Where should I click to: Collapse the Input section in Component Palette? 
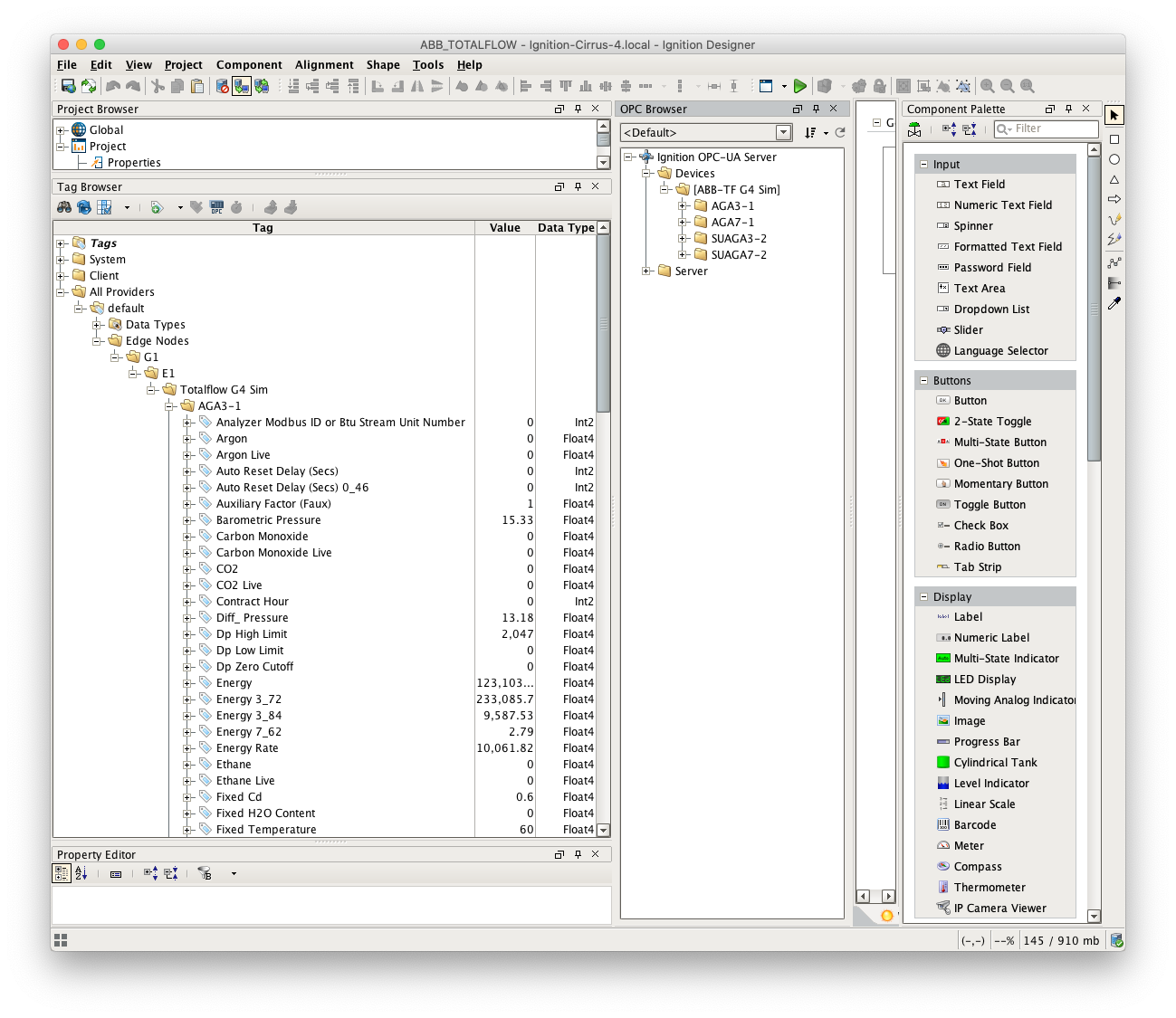[x=923, y=165]
